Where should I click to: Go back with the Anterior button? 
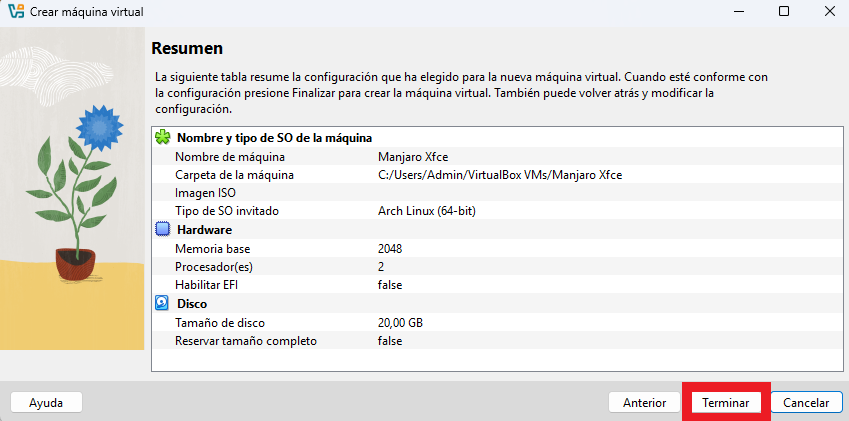coord(644,403)
